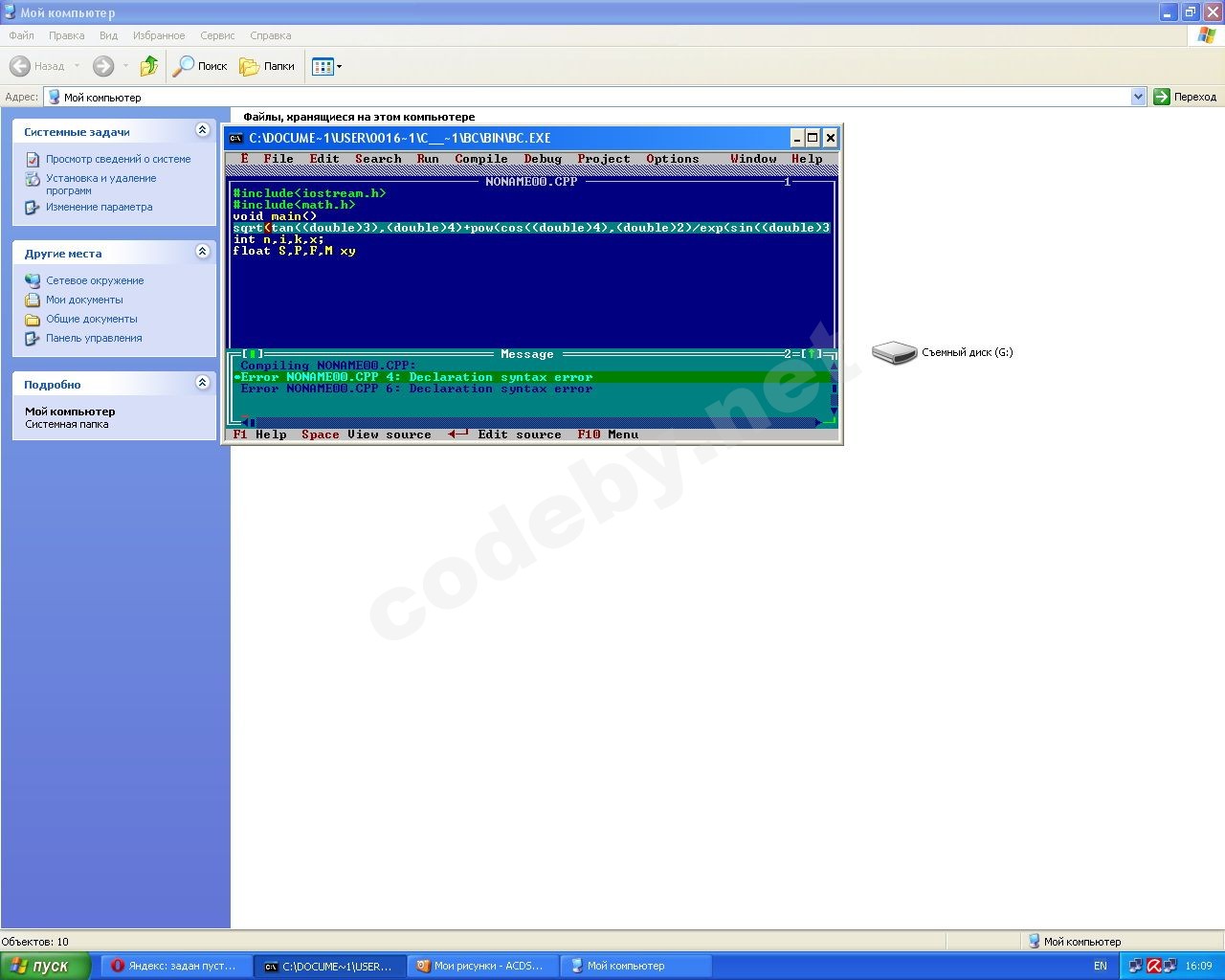
Task: Open the Сервис menu
Action: (217, 35)
